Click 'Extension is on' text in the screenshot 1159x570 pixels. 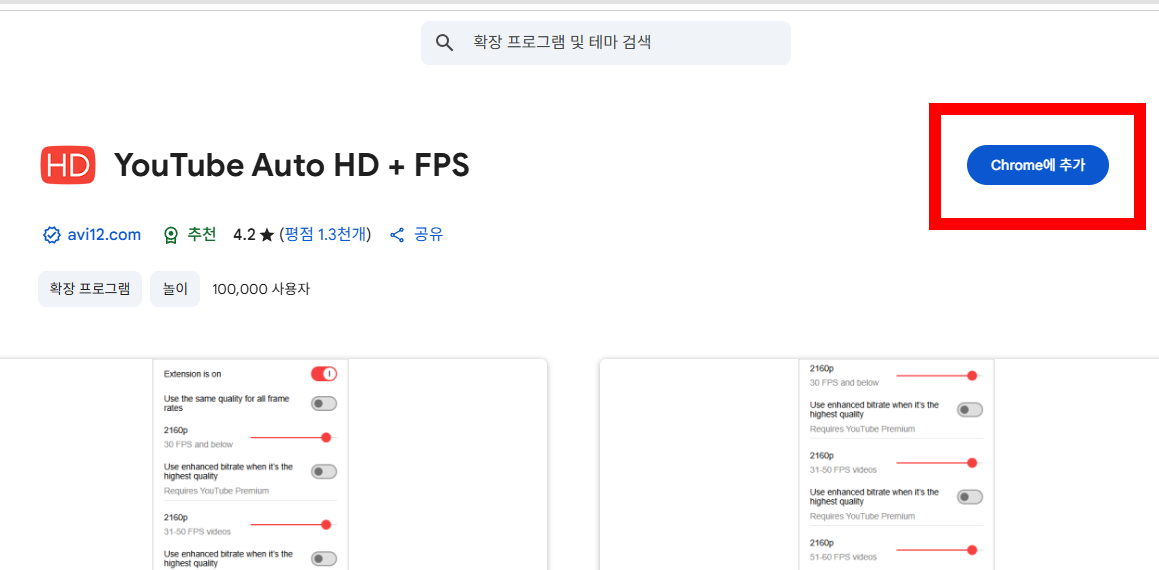click(192, 374)
